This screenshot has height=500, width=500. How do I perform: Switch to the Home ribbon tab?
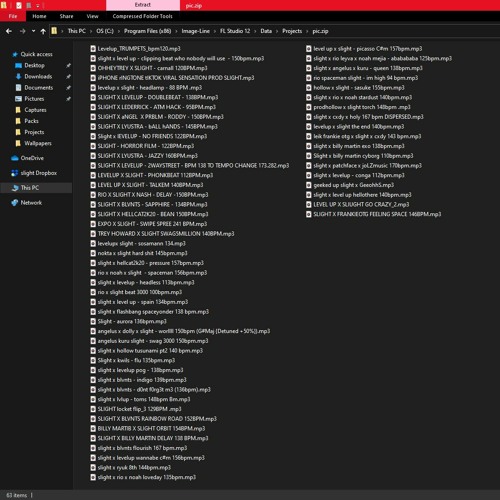39,16
